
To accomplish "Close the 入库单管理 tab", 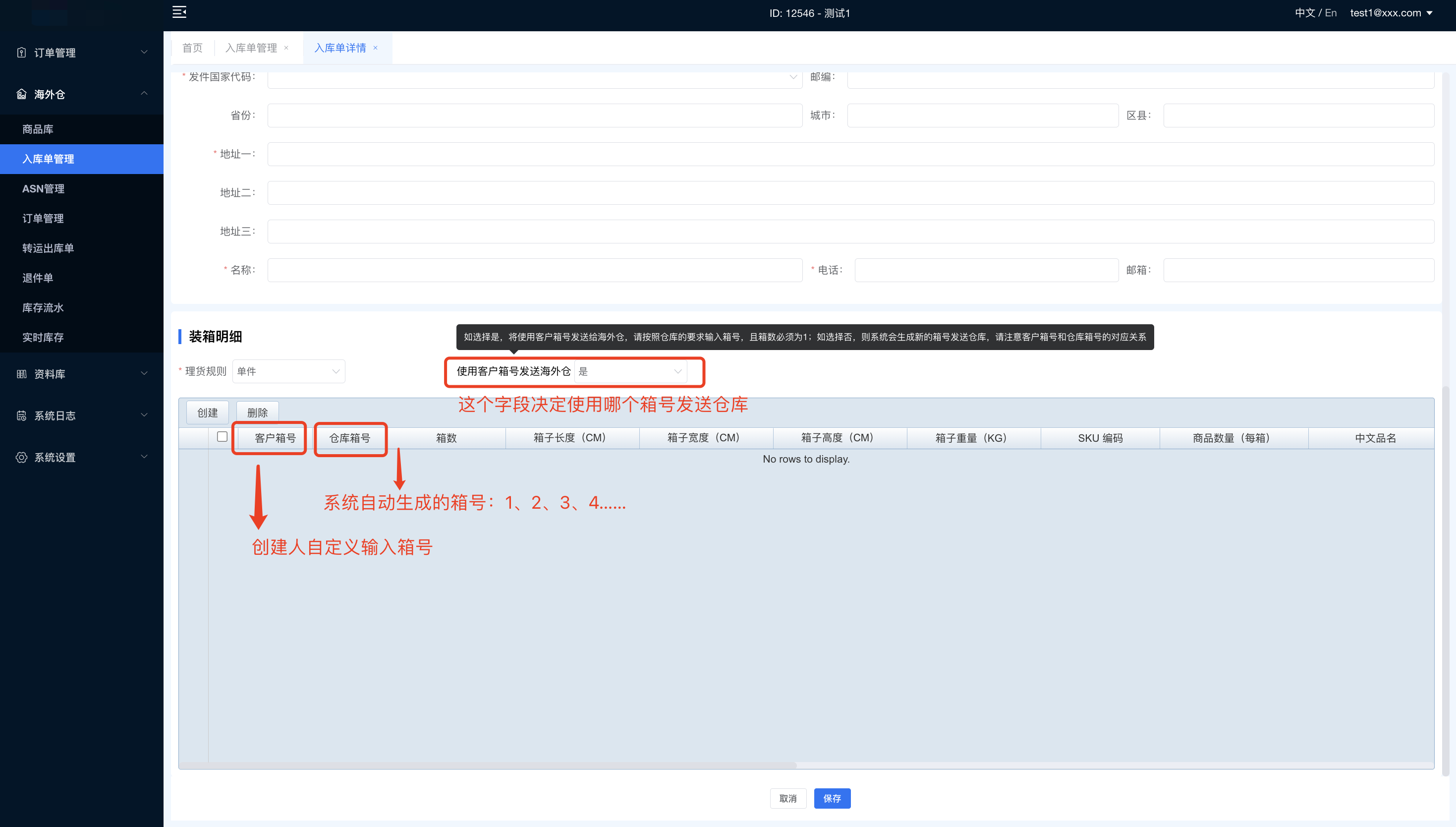I will click(x=286, y=48).
